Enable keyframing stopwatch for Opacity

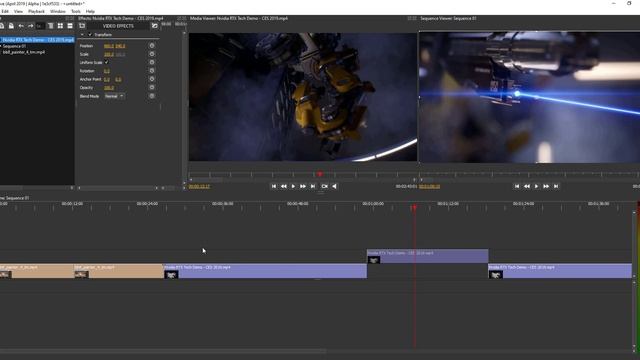pos(152,87)
